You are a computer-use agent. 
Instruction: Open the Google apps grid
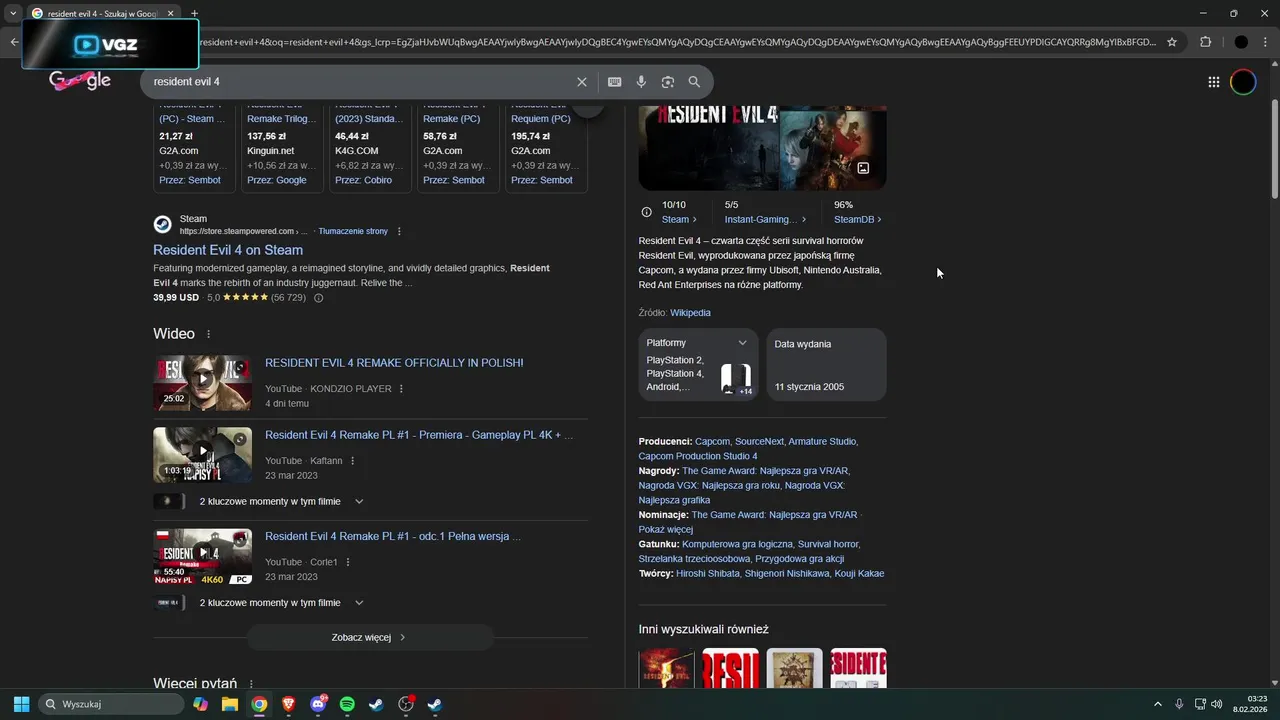point(1213,82)
